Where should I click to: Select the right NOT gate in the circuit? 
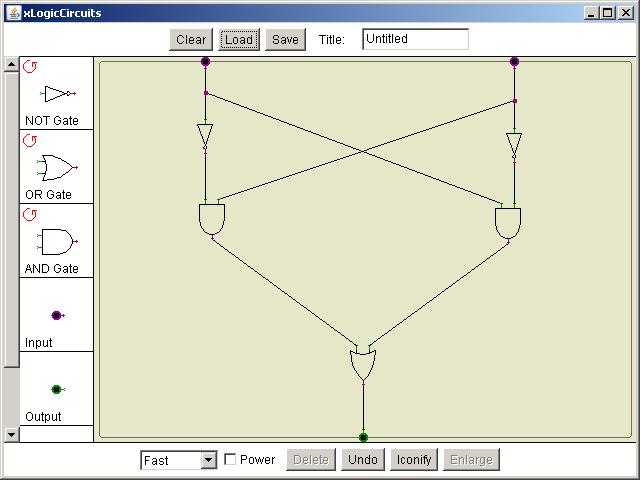click(514, 146)
